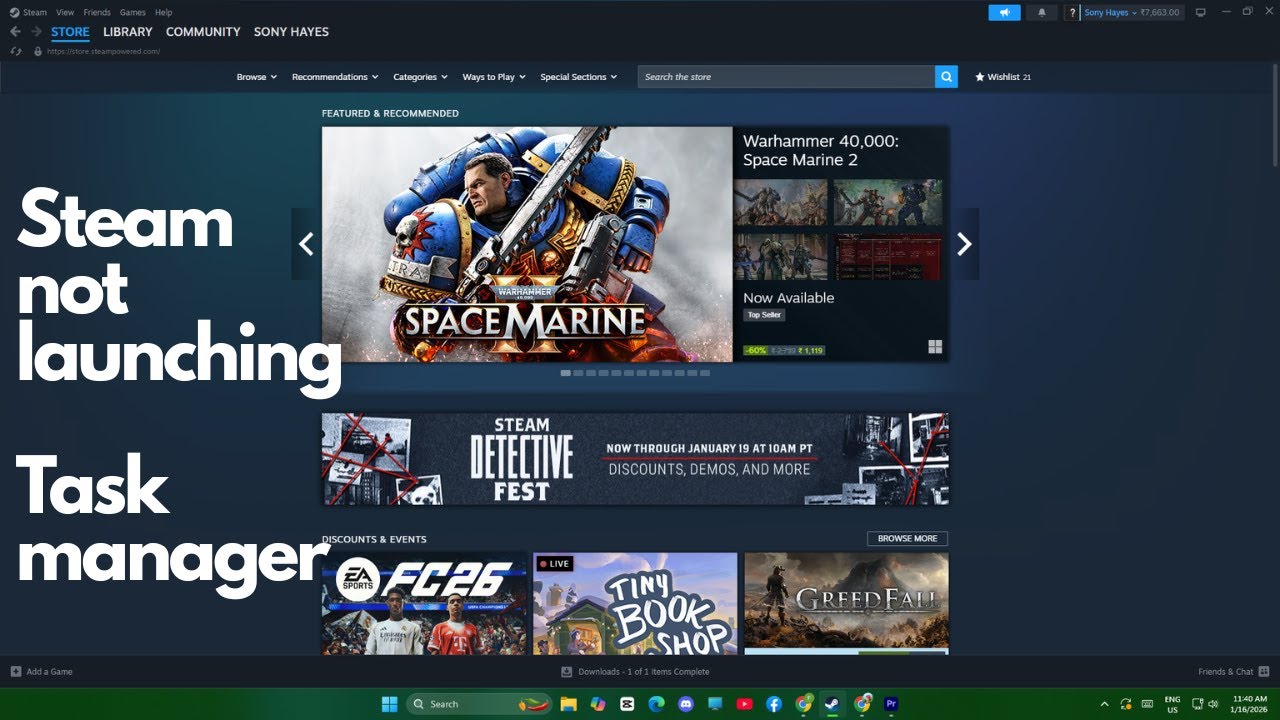Click the BROWSE MORE button
Screen dimensions: 1280x720
pyautogui.click(x=907, y=538)
